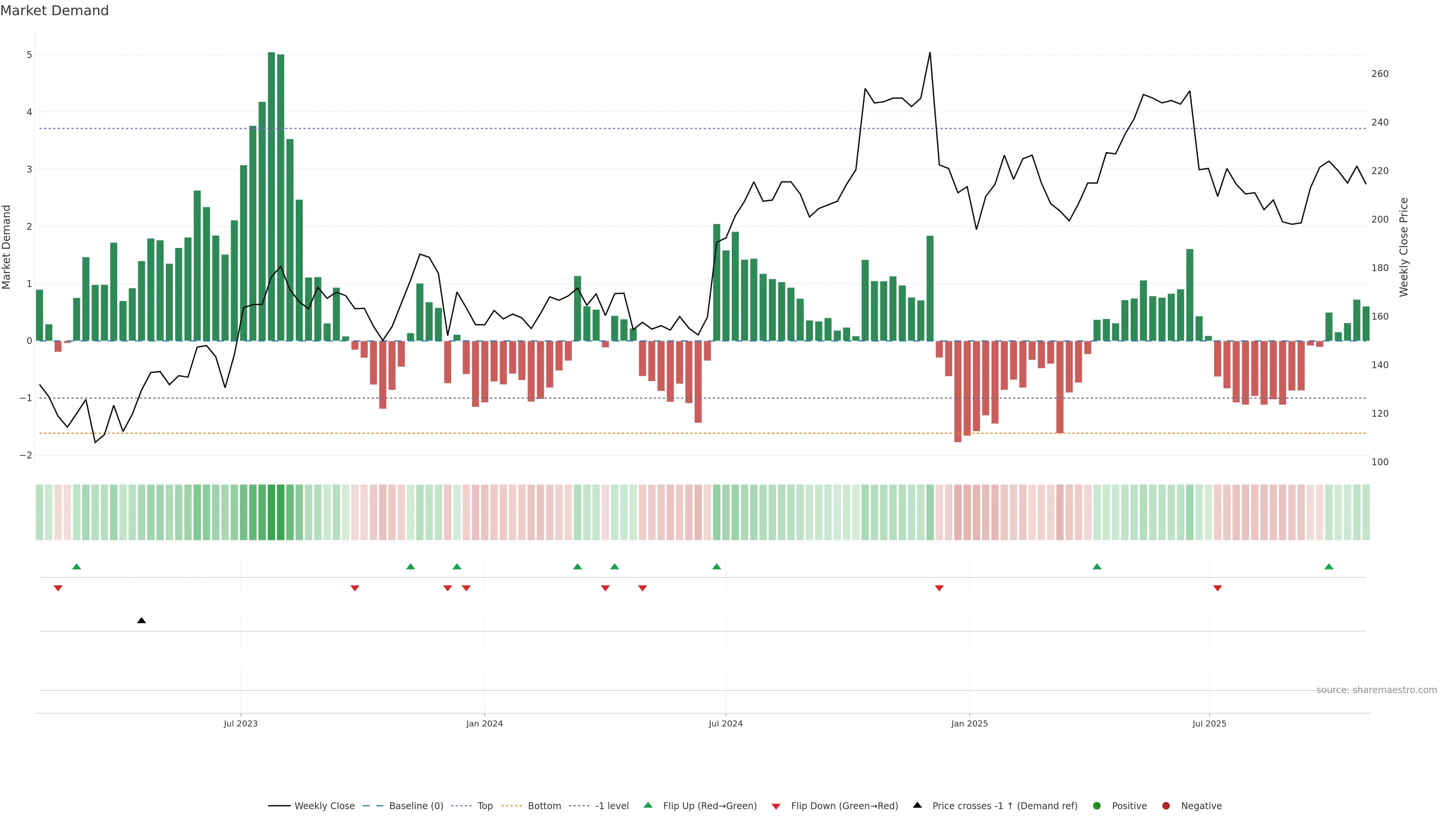Click the last green flip-up marker at far right
The height and width of the screenshot is (819, 1456).
pos(1329,566)
